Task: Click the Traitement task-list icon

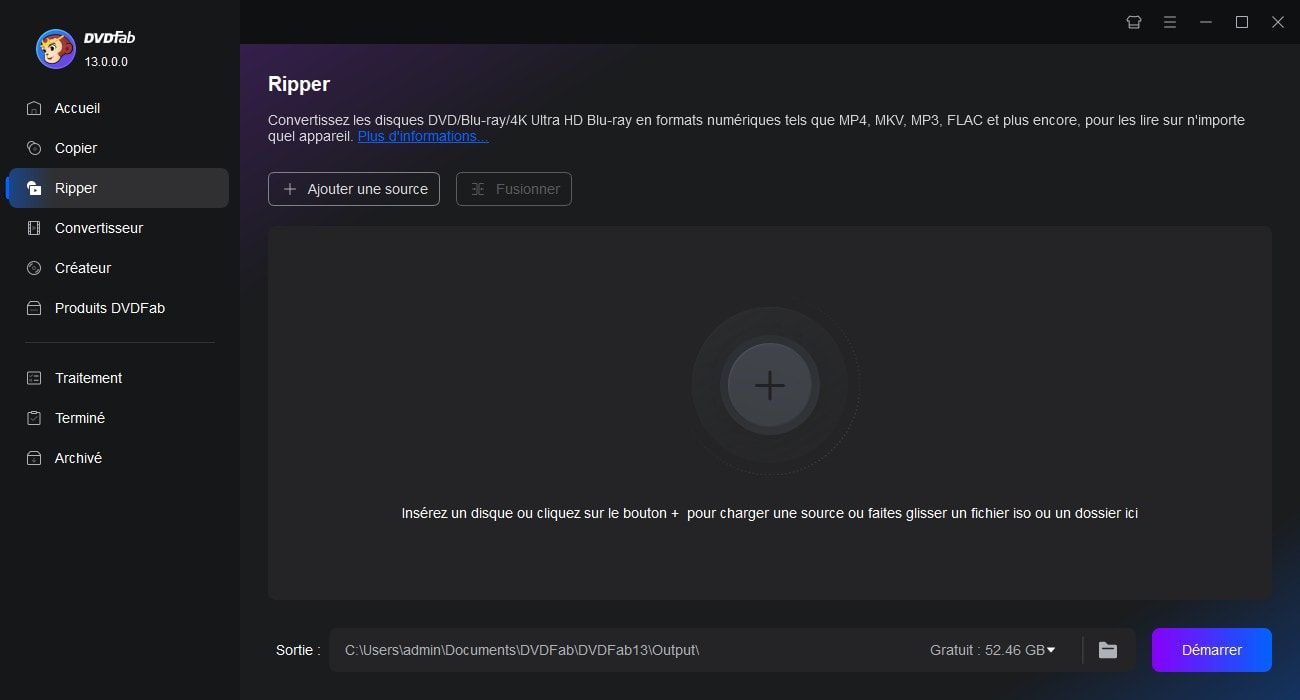Action: click(34, 378)
